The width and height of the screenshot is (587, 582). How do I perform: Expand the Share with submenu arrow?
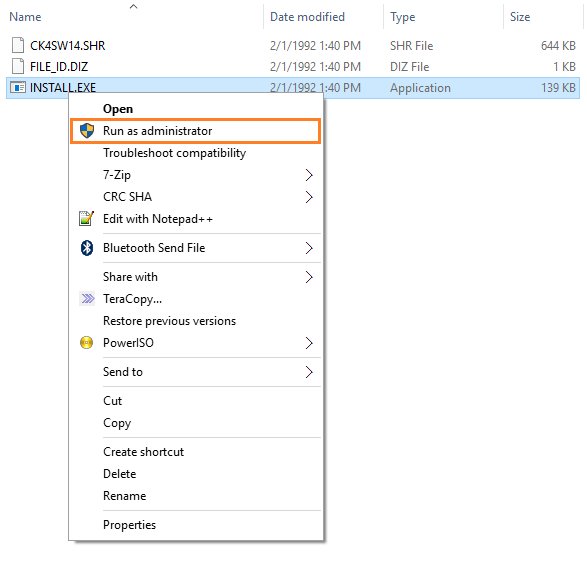click(x=309, y=277)
